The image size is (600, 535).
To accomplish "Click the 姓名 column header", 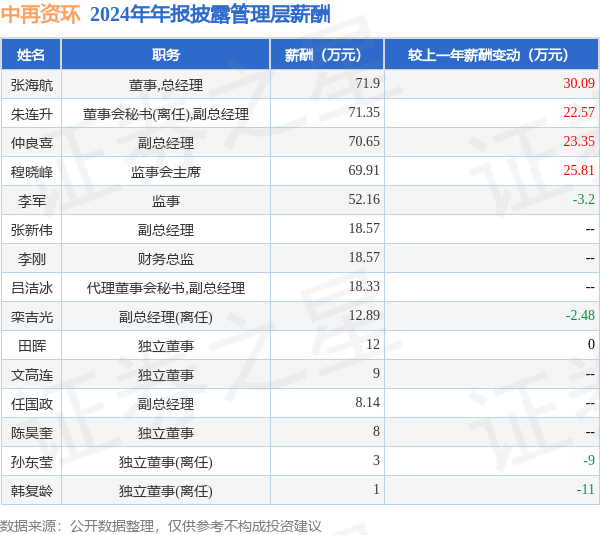I will click(x=31, y=55).
